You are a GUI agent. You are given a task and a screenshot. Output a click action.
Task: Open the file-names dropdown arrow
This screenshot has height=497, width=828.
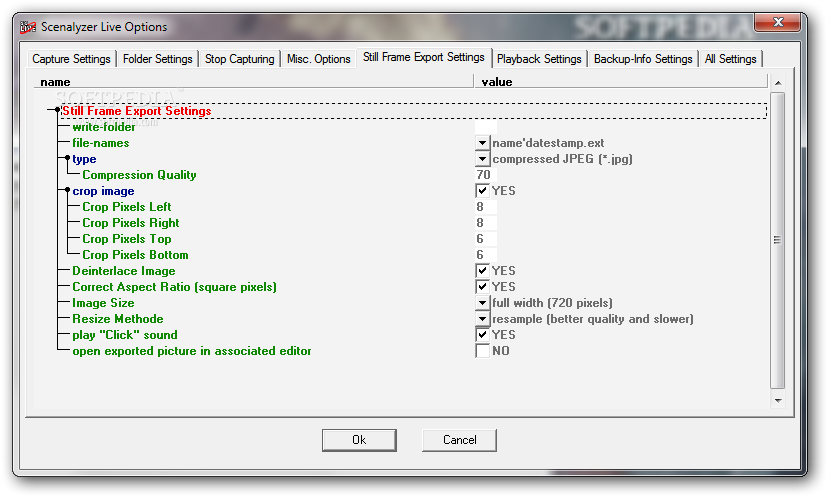click(x=482, y=143)
